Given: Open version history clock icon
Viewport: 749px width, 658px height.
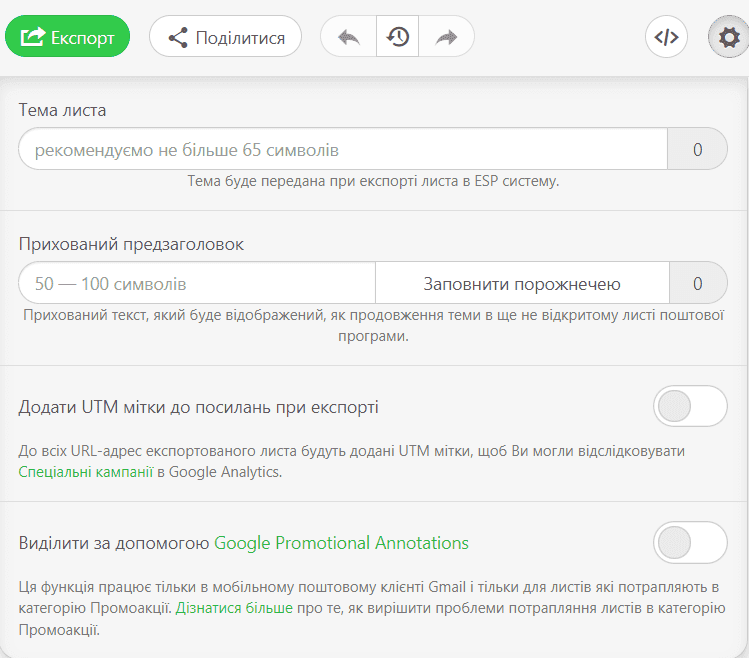Looking at the screenshot, I should pos(398,37).
